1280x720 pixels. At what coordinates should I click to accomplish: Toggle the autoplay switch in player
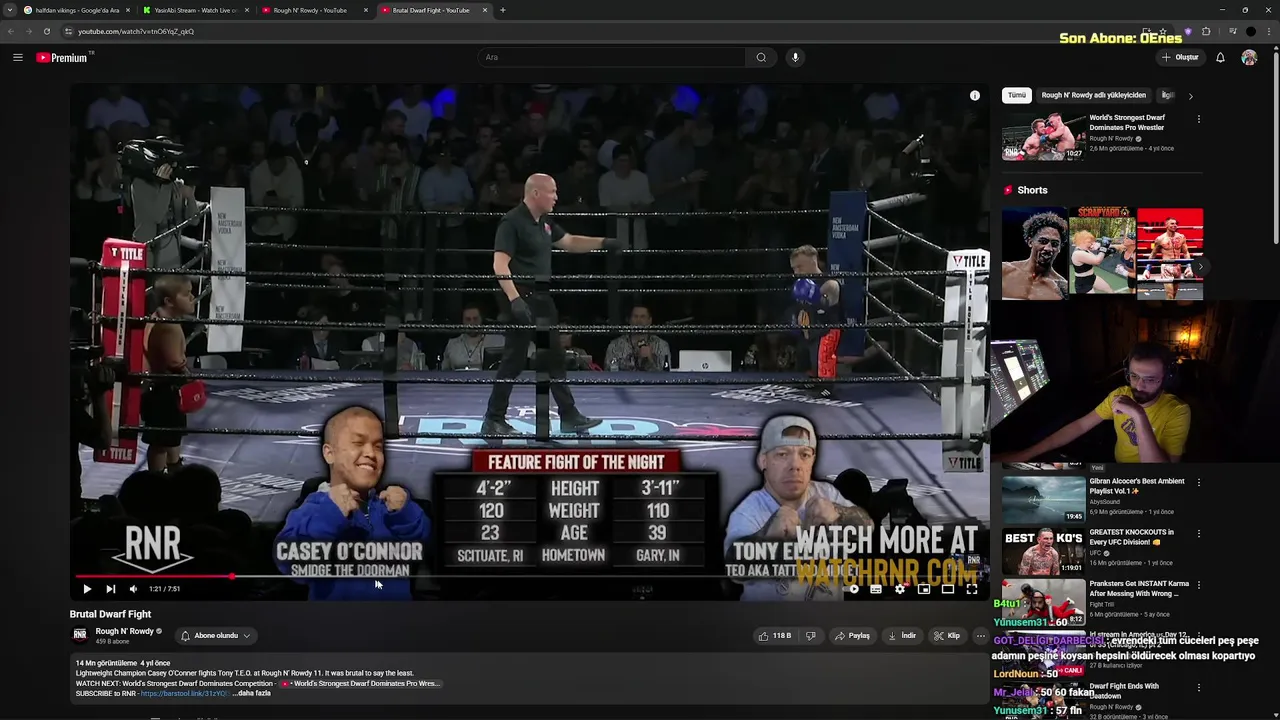click(x=853, y=589)
